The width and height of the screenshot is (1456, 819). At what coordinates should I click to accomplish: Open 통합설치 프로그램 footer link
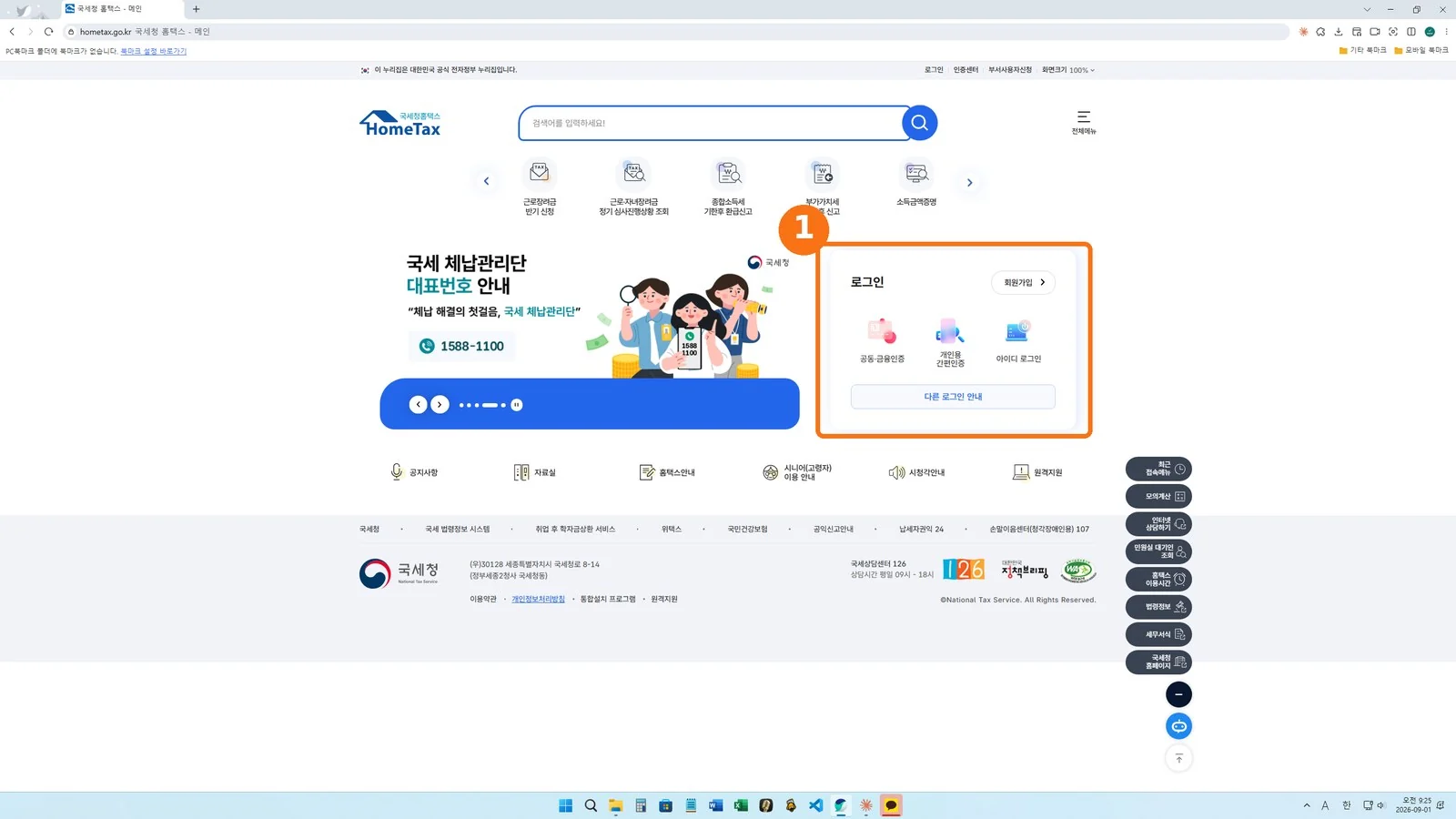pos(608,599)
